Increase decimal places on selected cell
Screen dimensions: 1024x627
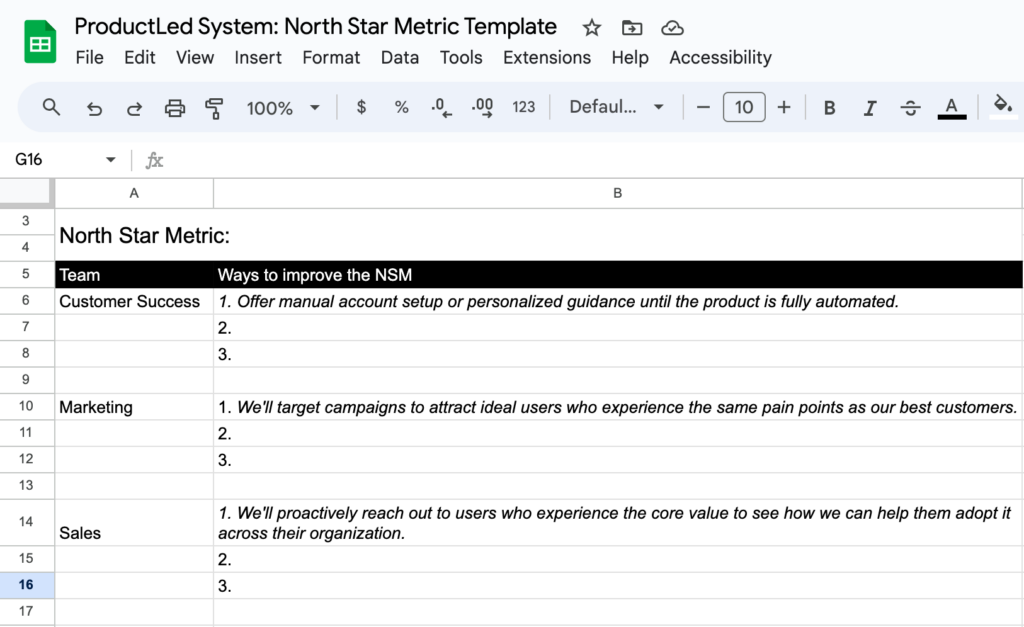(483, 107)
